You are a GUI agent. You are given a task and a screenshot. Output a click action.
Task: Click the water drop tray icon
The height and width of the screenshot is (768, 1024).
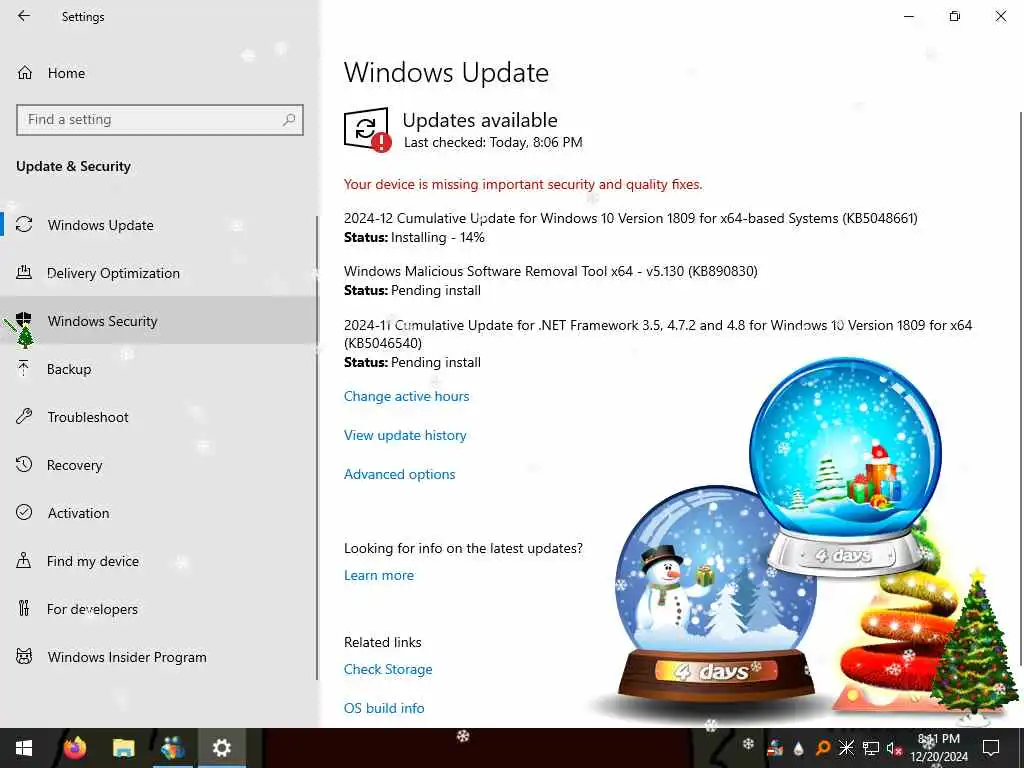[x=798, y=748]
